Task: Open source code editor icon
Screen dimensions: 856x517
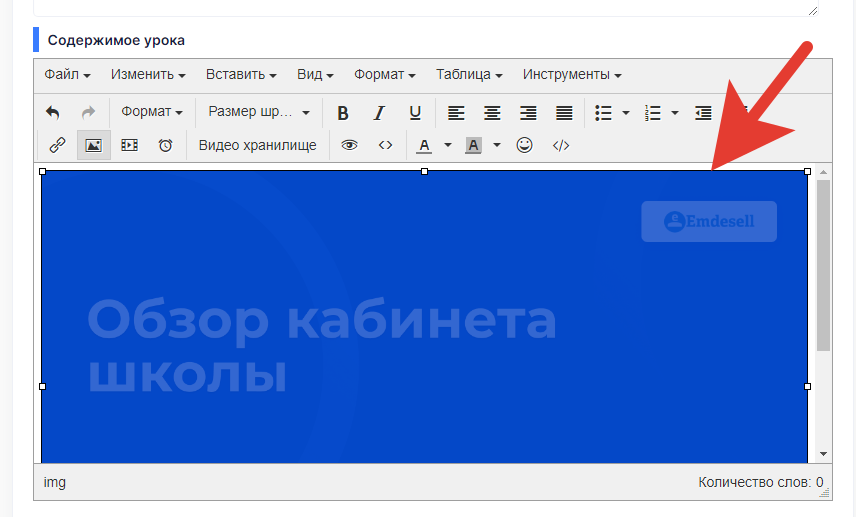Action: (561, 145)
